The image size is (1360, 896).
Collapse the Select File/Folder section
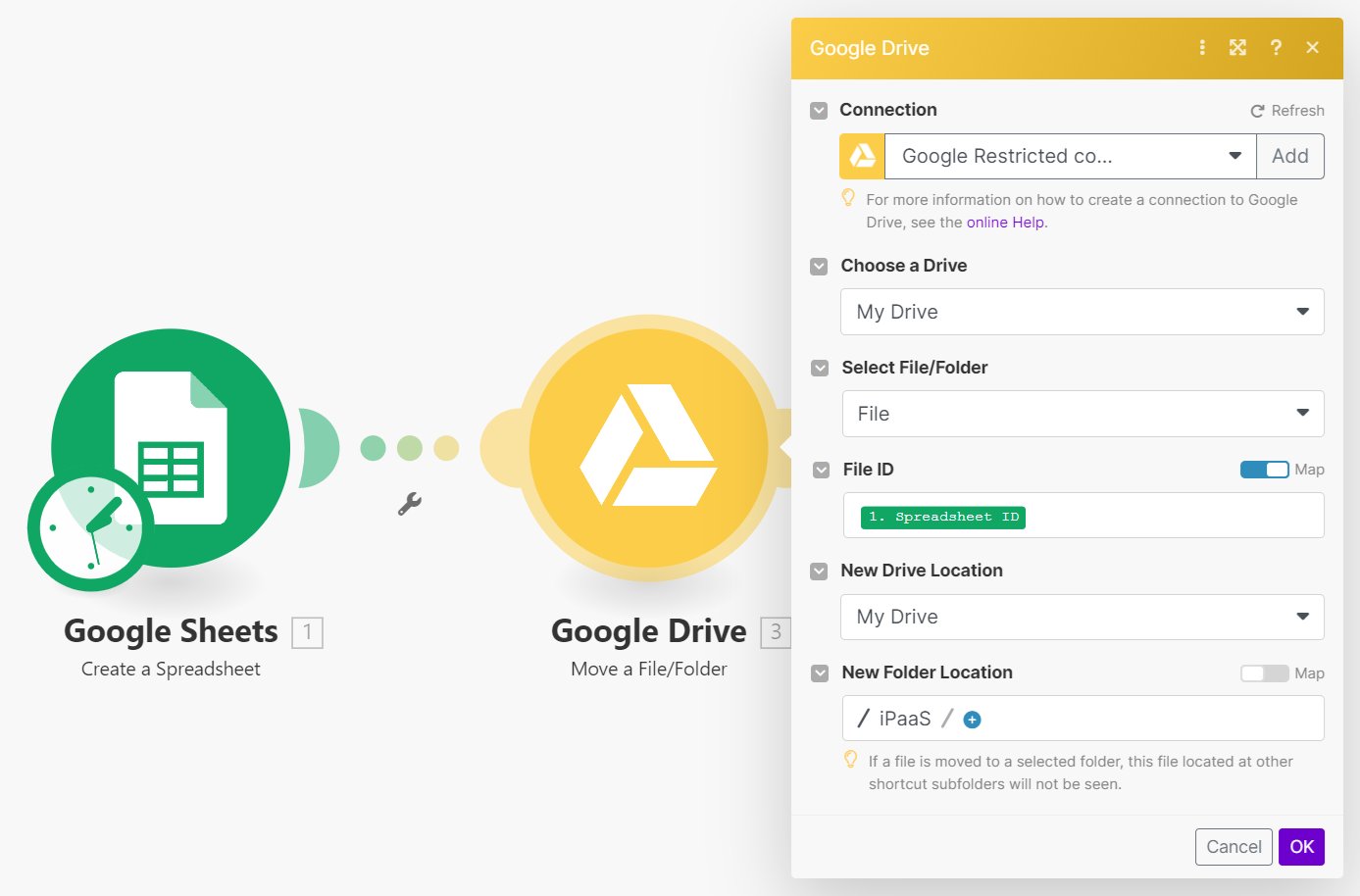(x=820, y=369)
